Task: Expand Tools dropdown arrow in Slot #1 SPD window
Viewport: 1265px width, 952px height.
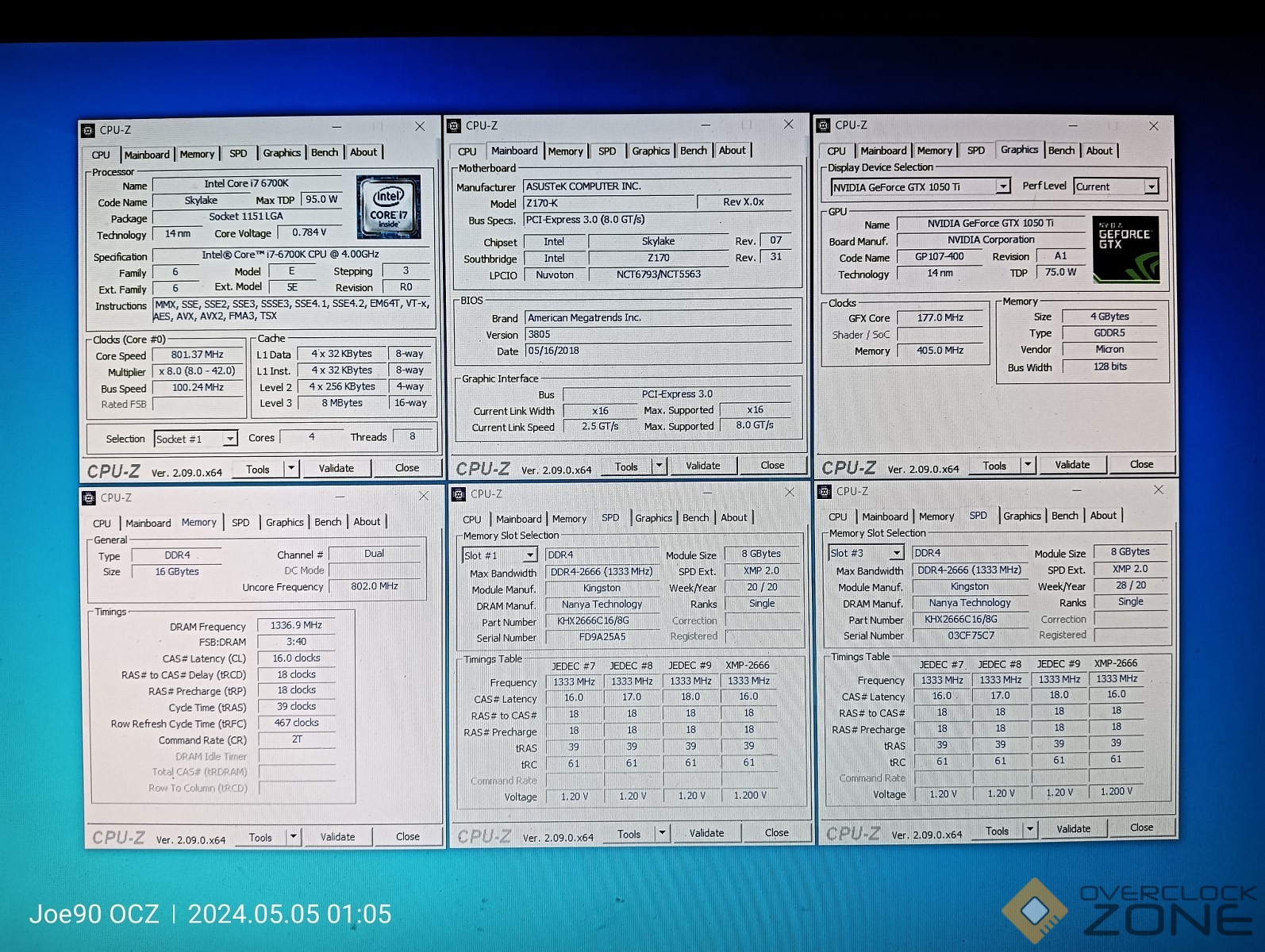Action: click(661, 833)
